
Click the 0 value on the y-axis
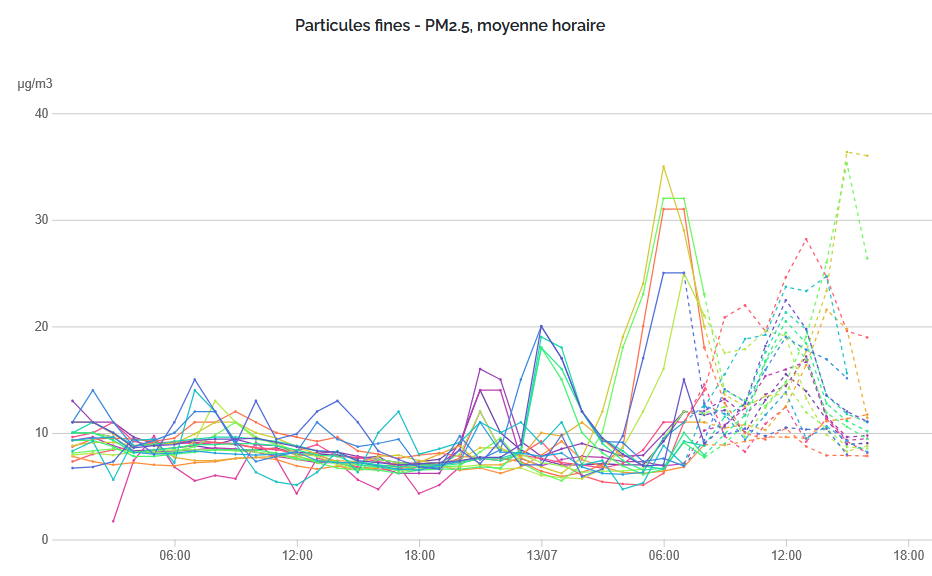[45, 540]
